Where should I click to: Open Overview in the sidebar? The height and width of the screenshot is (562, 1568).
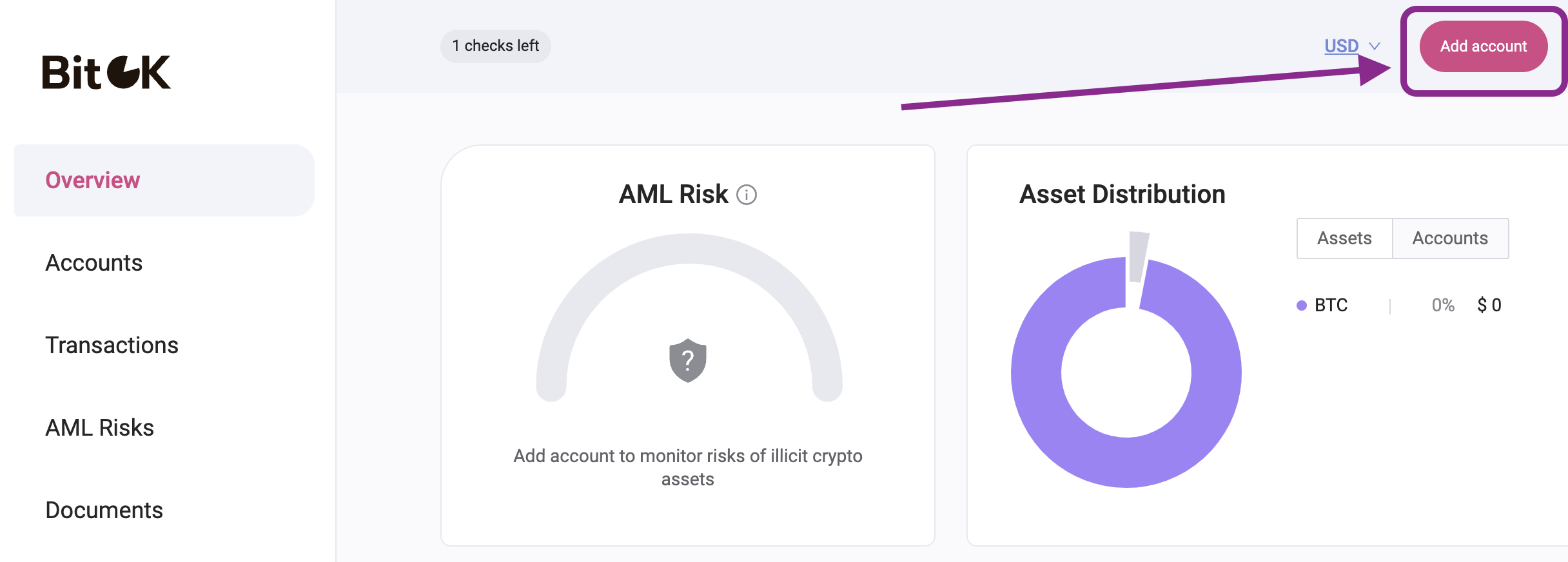(93, 180)
